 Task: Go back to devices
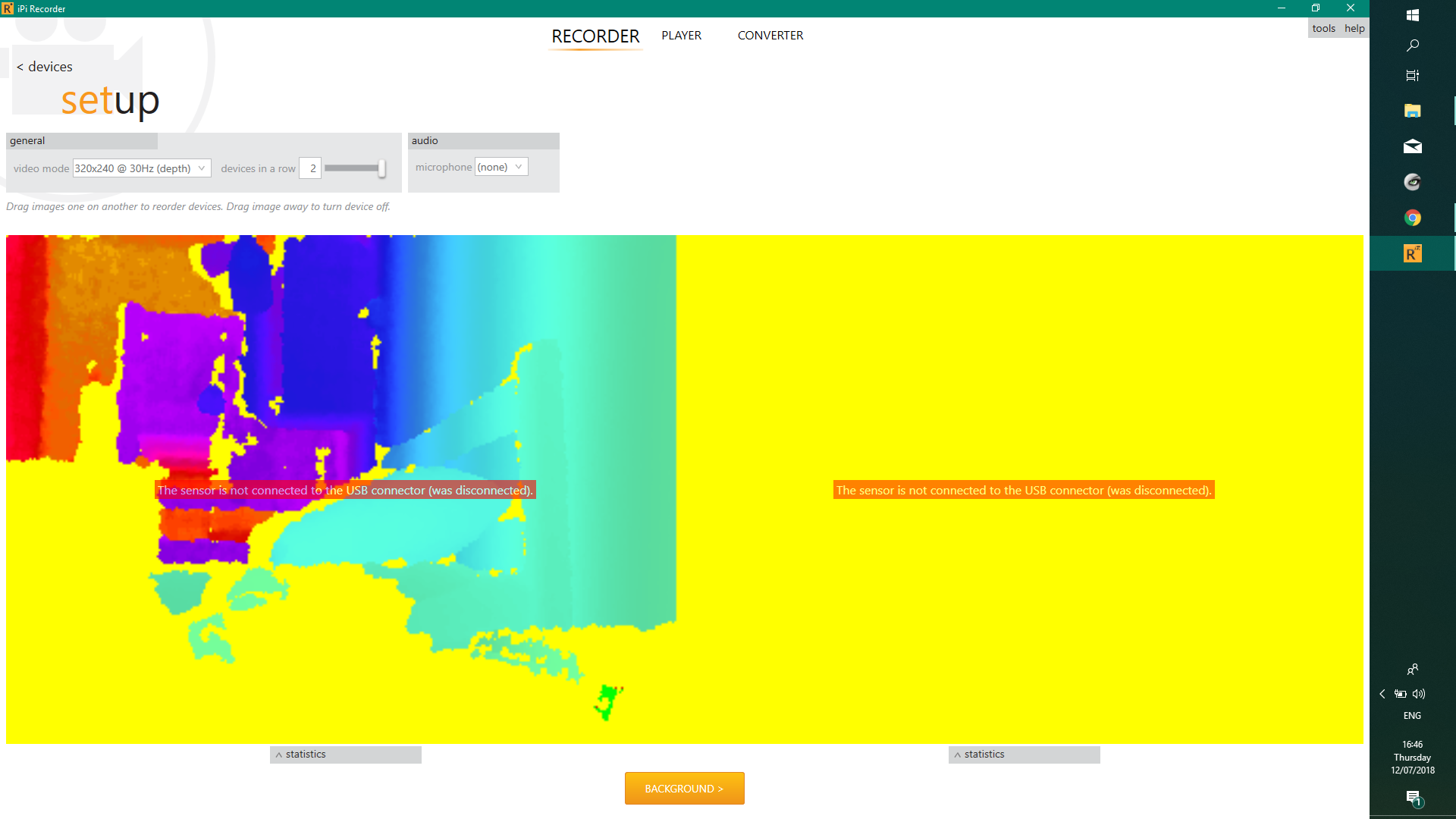click(45, 67)
